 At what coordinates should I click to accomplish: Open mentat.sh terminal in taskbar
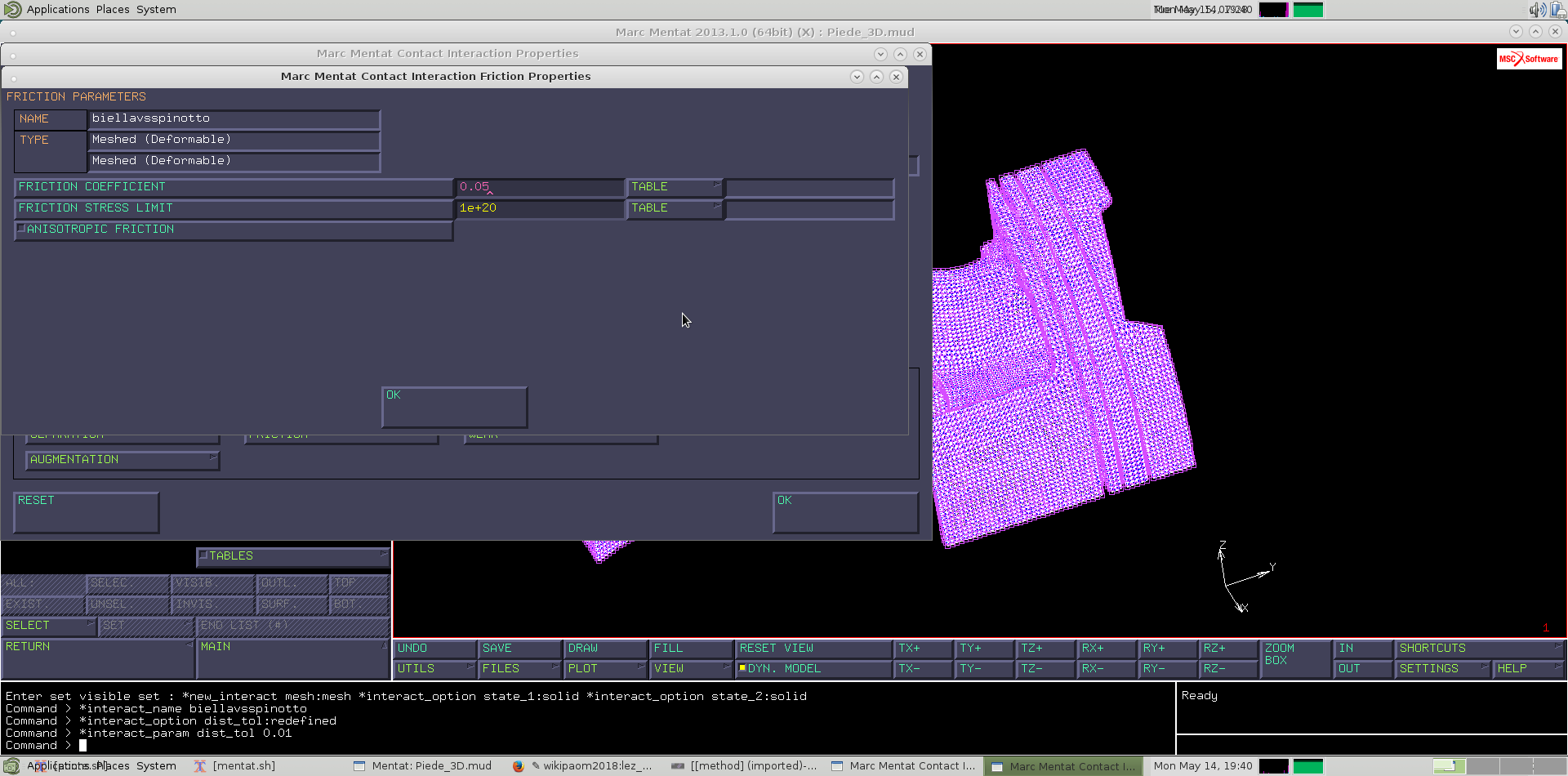point(235,766)
